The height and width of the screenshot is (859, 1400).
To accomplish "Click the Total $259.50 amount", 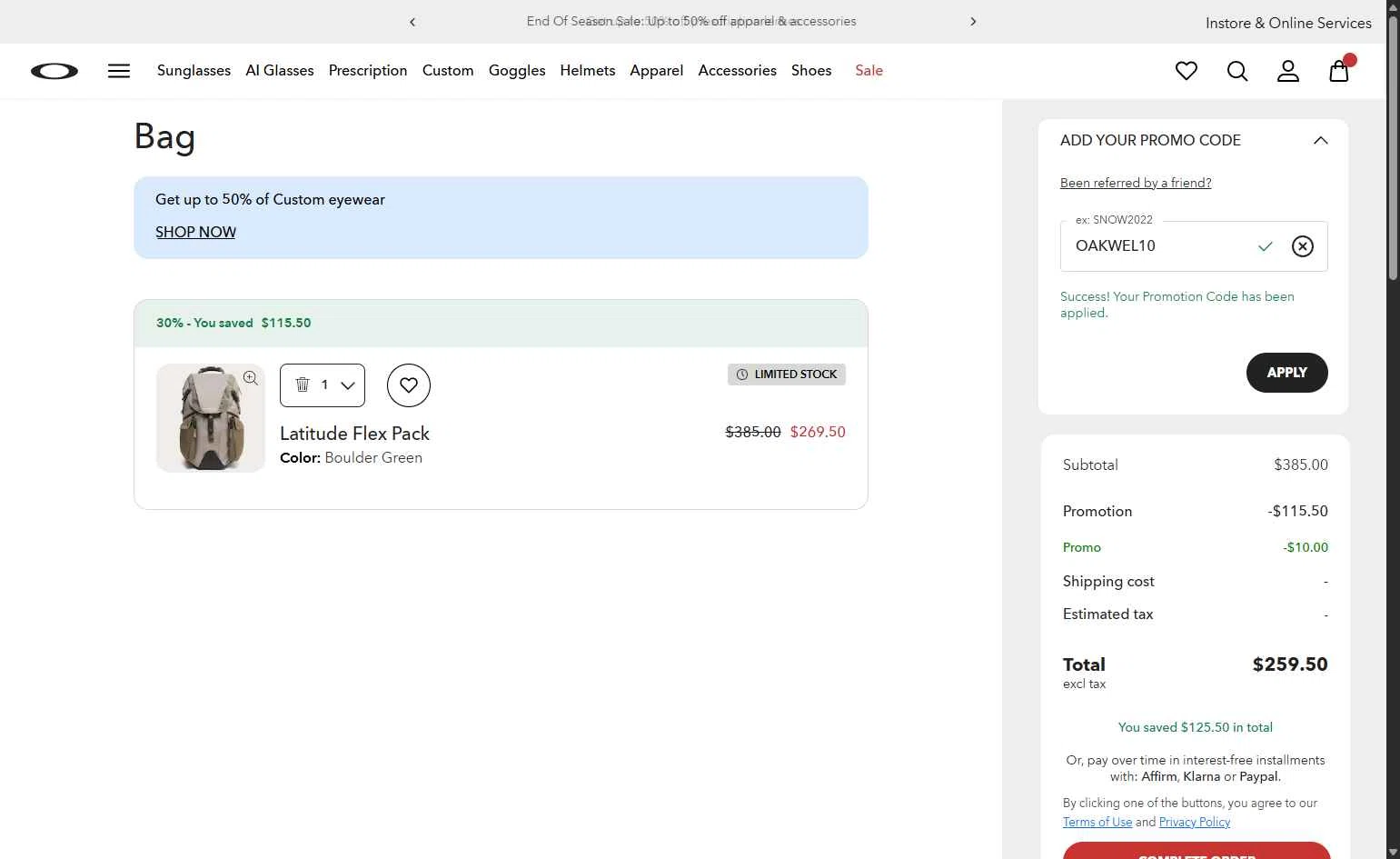I will [x=1290, y=664].
